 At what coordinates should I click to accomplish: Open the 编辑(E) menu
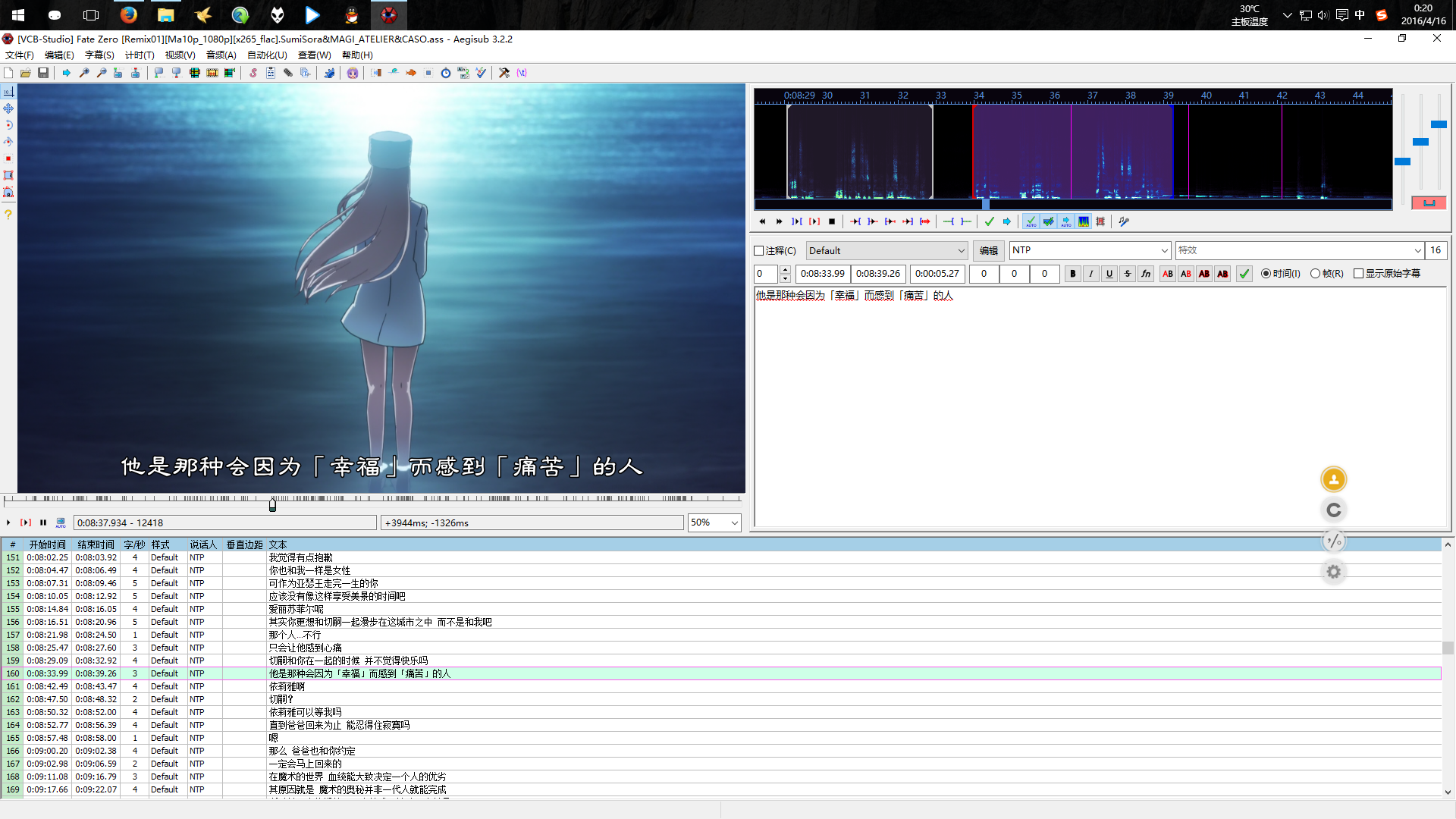(x=59, y=55)
